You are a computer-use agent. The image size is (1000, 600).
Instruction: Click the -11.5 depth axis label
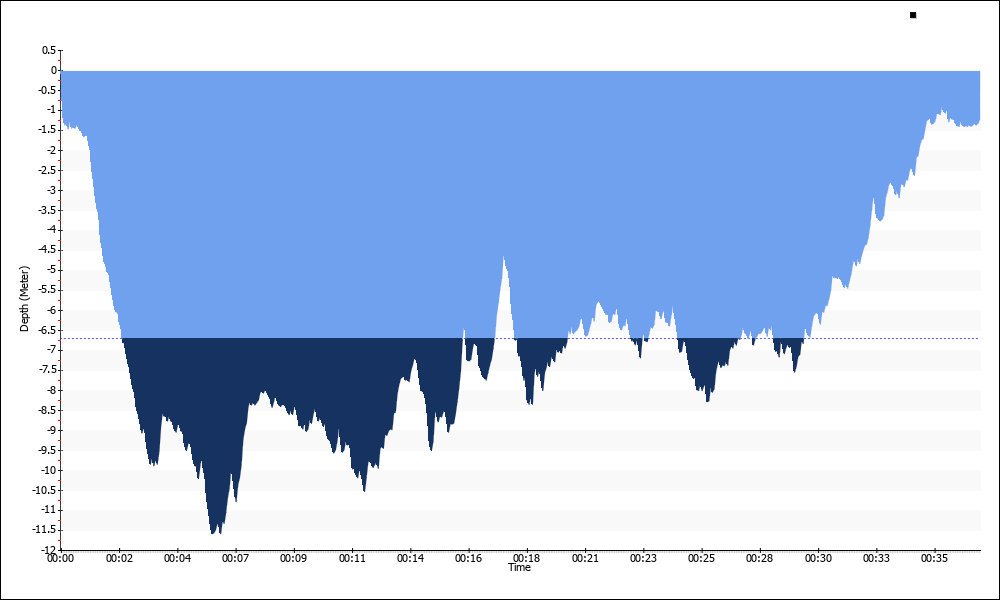[45, 530]
